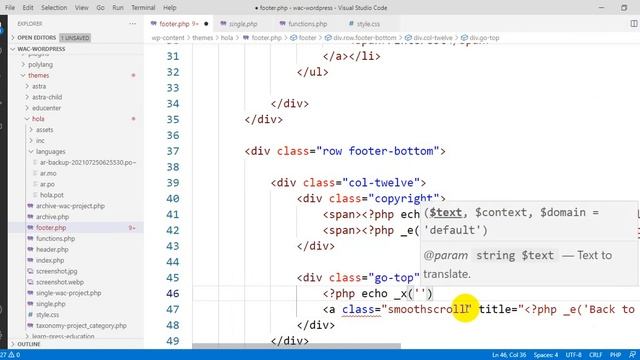The height and width of the screenshot is (360, 640).
Task: Open archive-wac-project.php file
Action: [x=70, y=206]
